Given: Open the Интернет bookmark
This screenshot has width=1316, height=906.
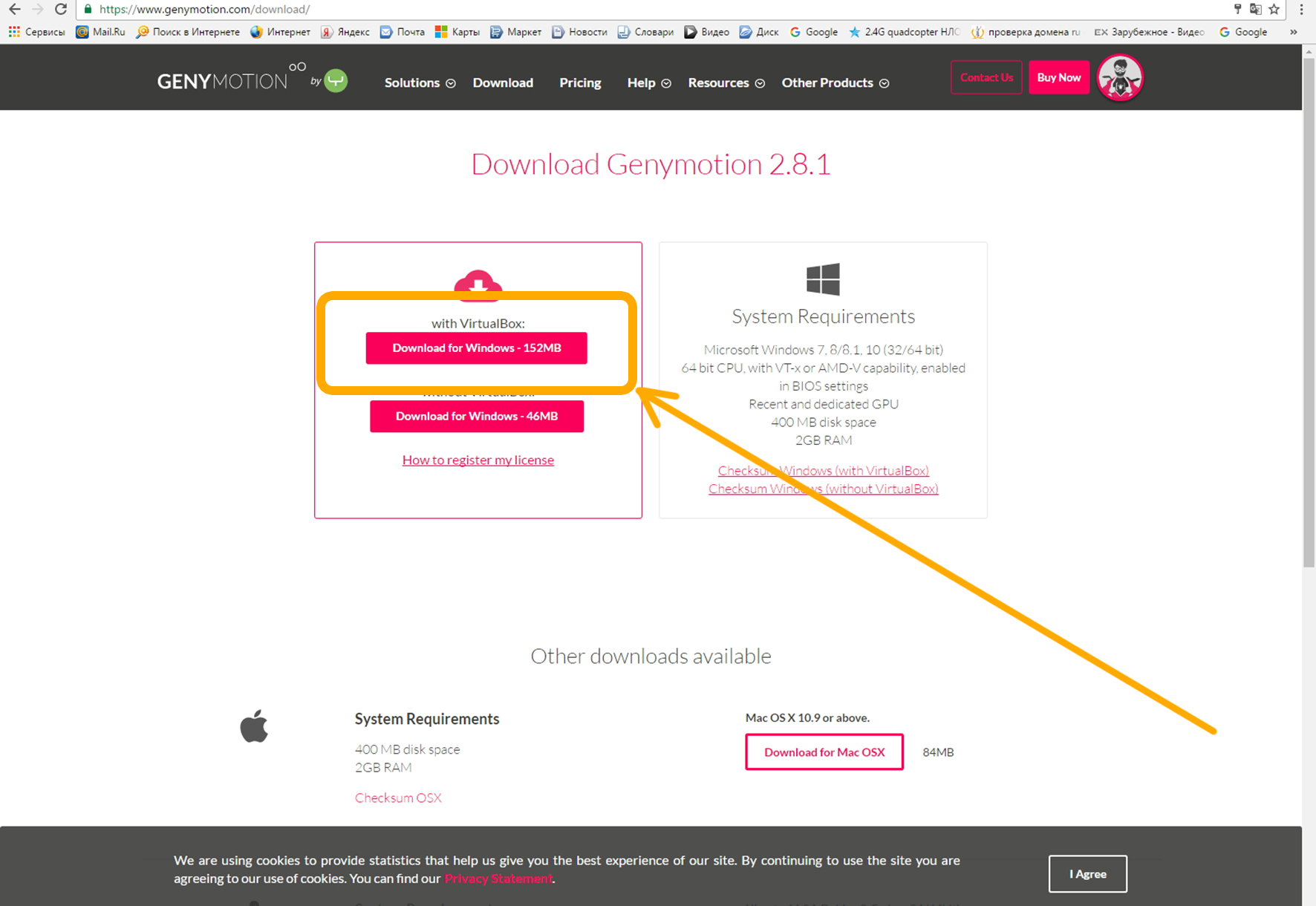Looking at the screenshot, I should click(x=280, y=32).
